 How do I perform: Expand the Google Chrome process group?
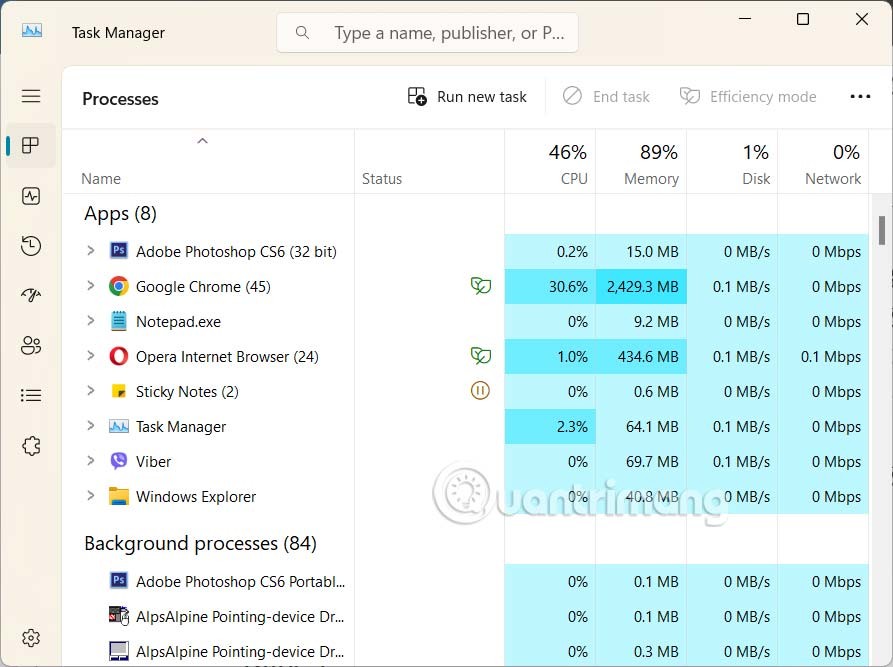tap(91, 287)
